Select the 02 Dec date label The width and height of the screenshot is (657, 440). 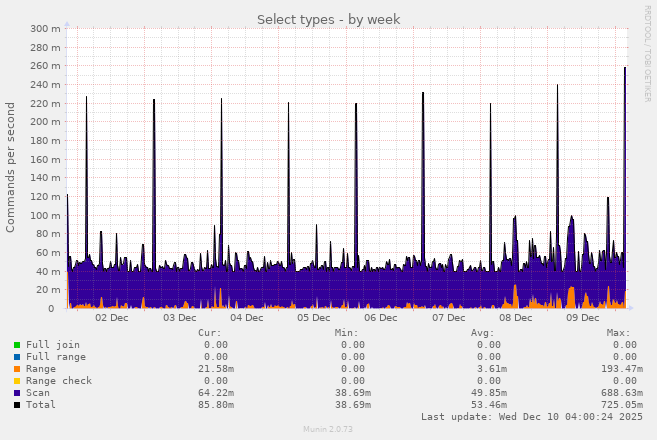111,318
